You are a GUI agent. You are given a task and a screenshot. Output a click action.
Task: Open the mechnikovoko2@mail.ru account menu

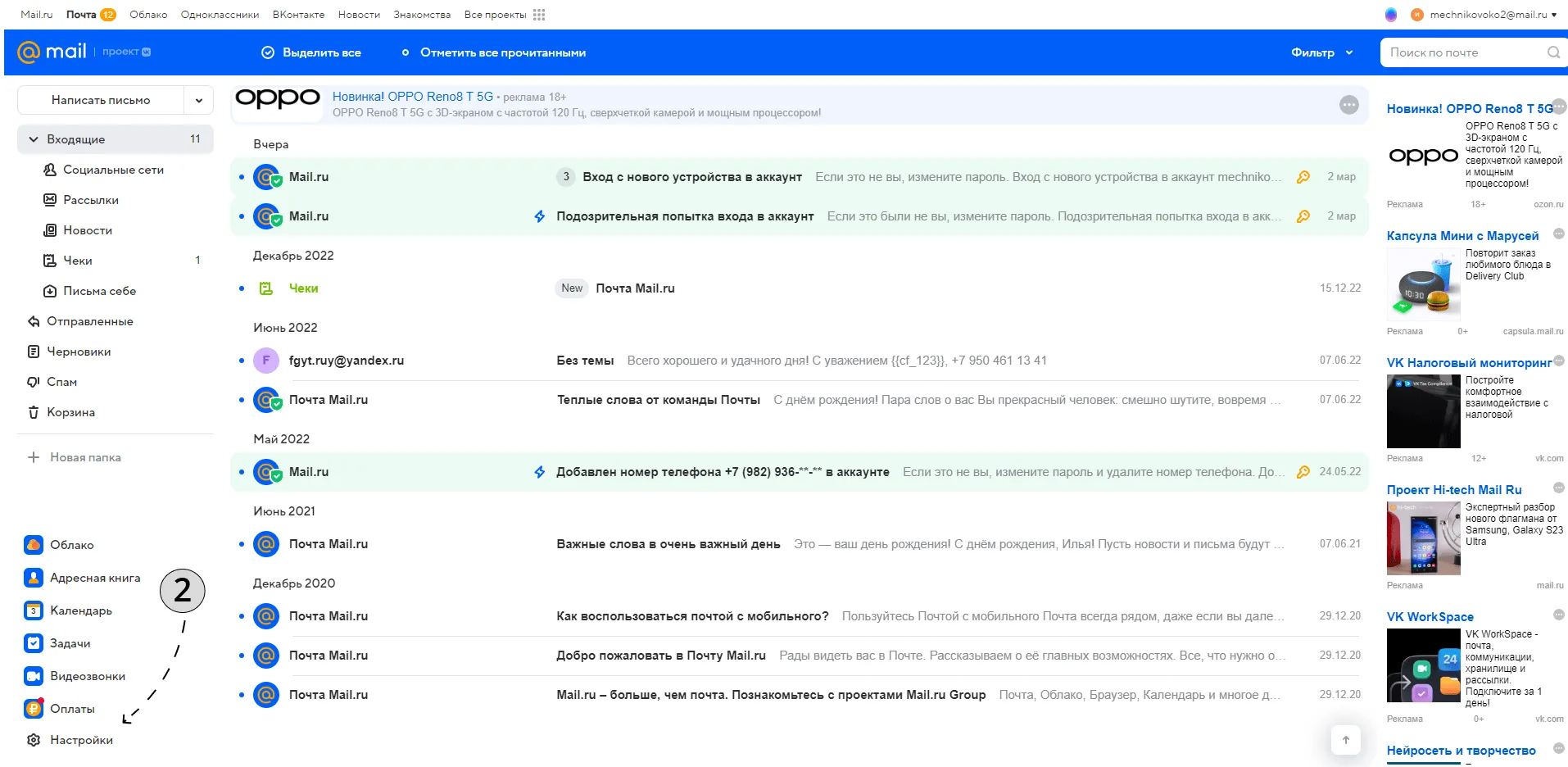point(1493,15)
